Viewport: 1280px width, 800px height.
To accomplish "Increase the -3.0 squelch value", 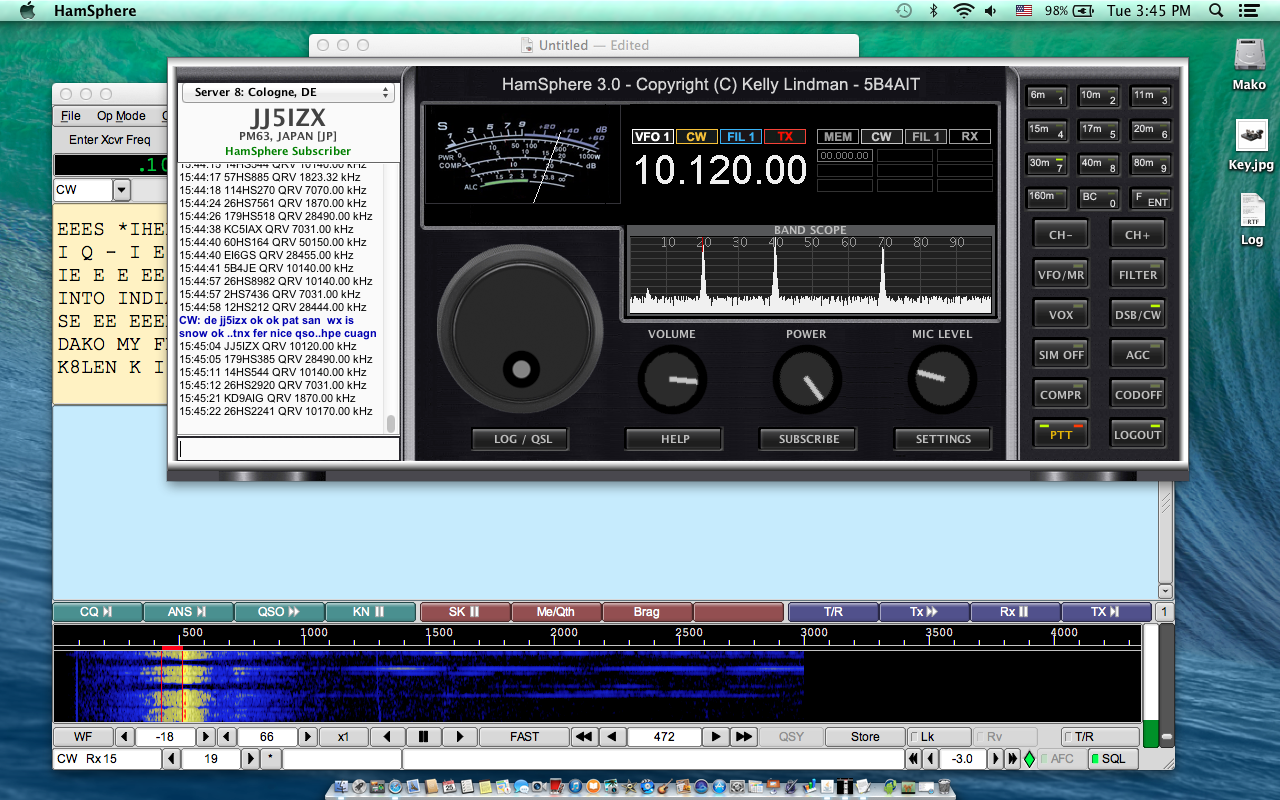I will point(997,759).
